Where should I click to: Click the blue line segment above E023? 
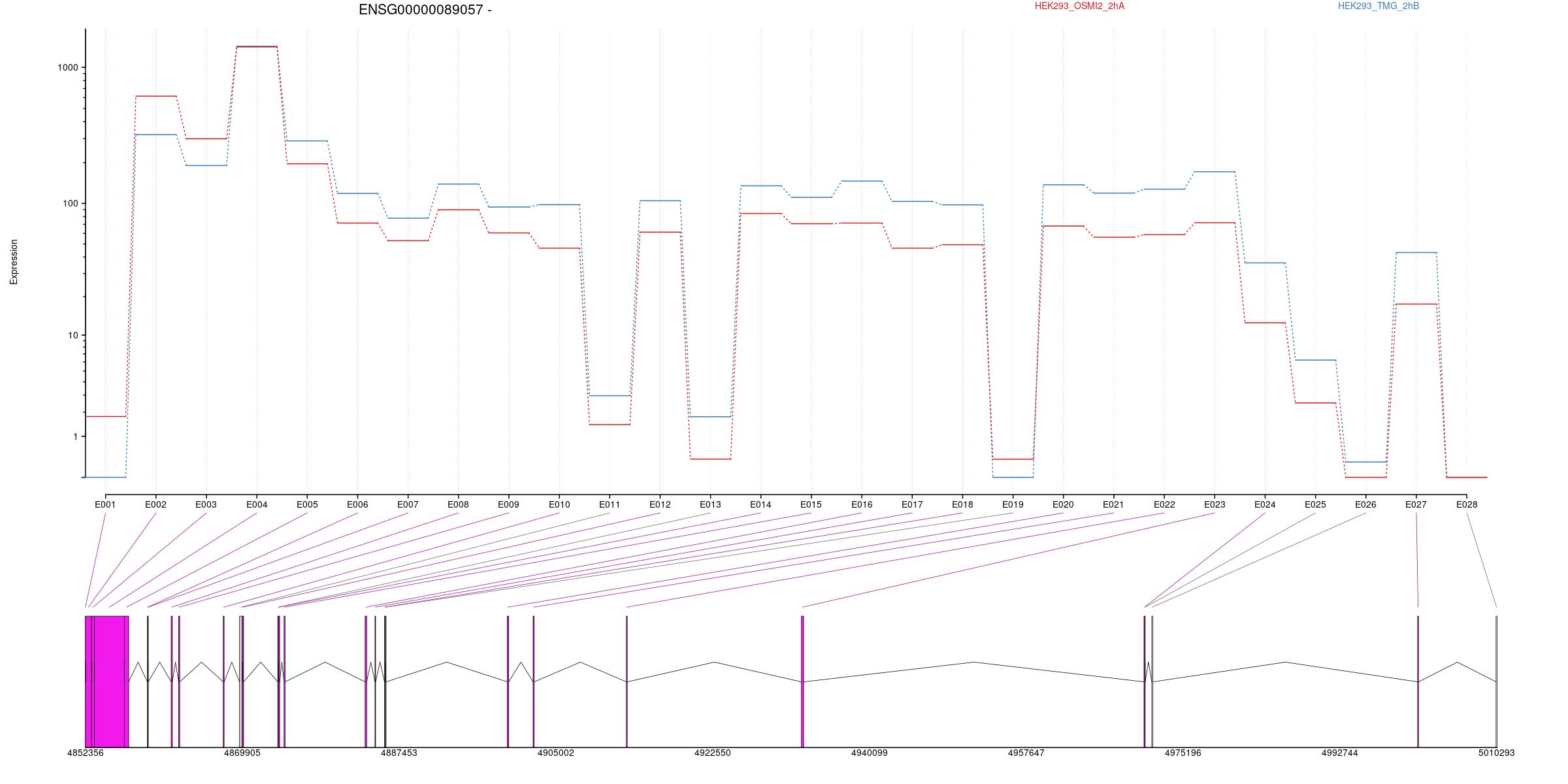point(1215,172)
